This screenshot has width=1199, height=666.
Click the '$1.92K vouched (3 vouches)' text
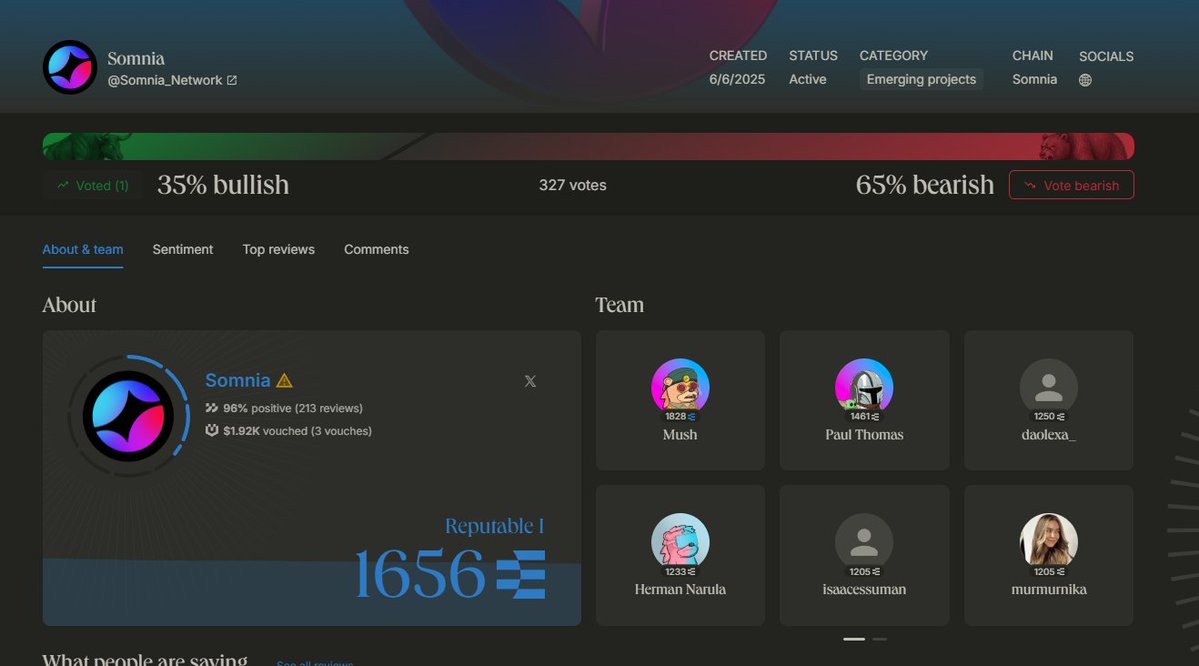pyautogui.click(x=297, y=431)
